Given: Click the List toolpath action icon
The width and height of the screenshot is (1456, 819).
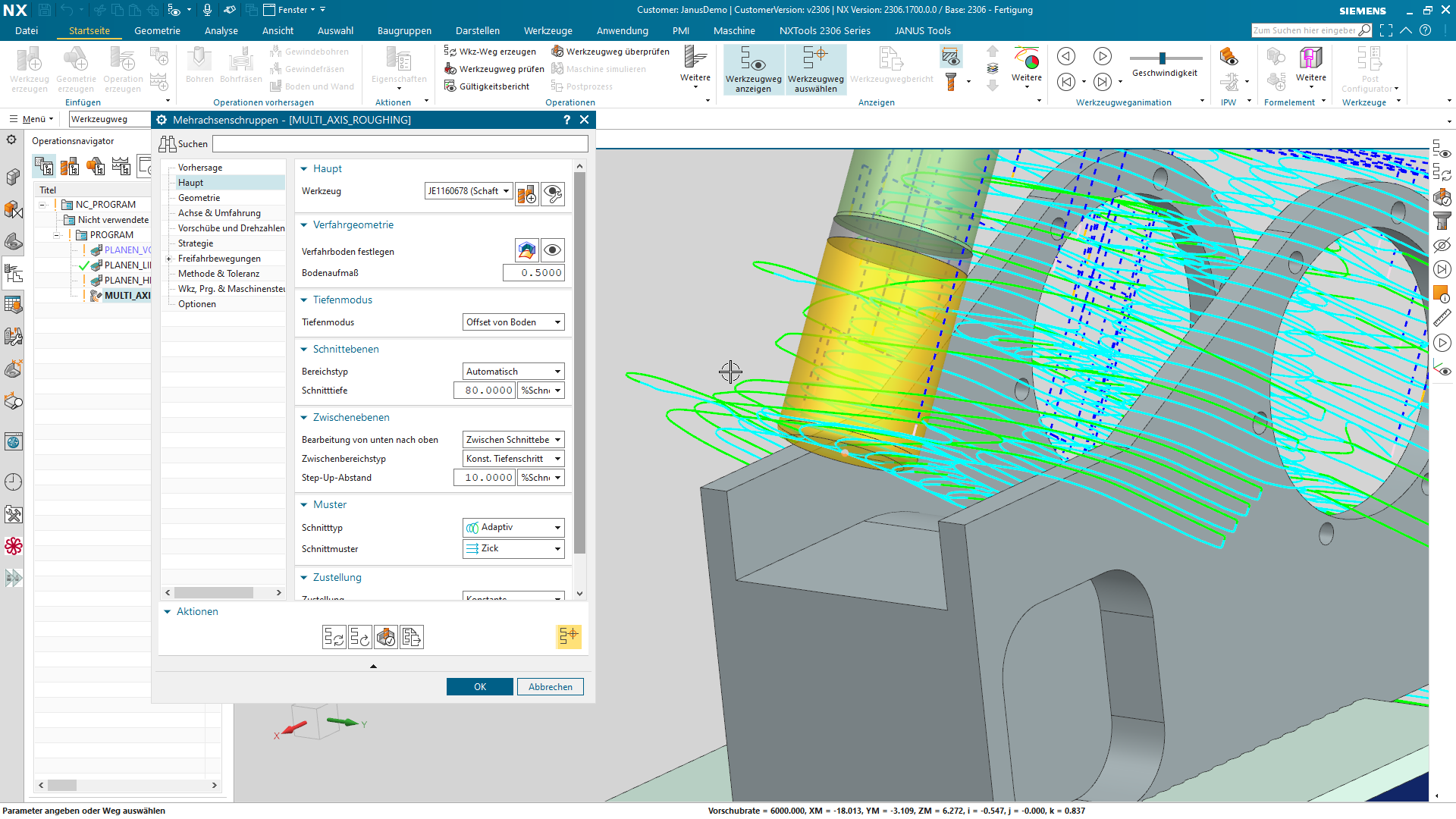Looking at the screenshot, I should 412,637.
